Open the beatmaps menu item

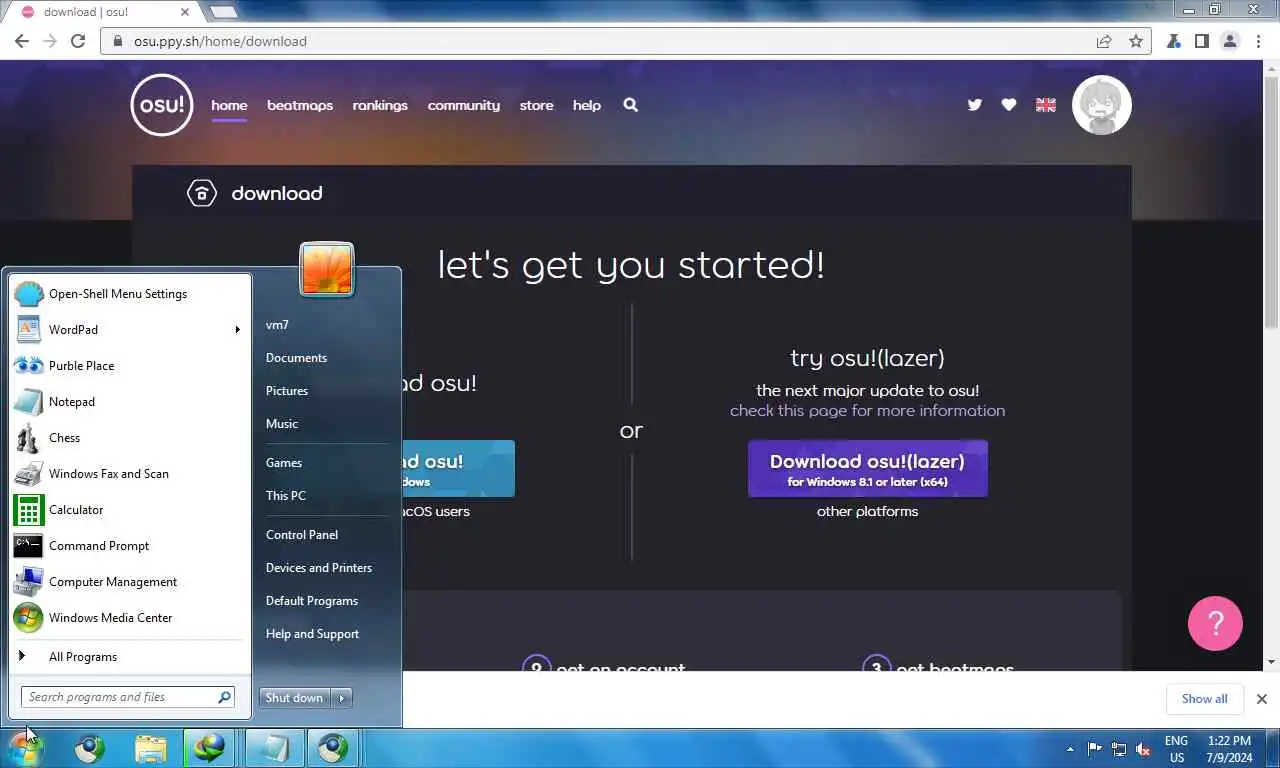tap(300, 105)
